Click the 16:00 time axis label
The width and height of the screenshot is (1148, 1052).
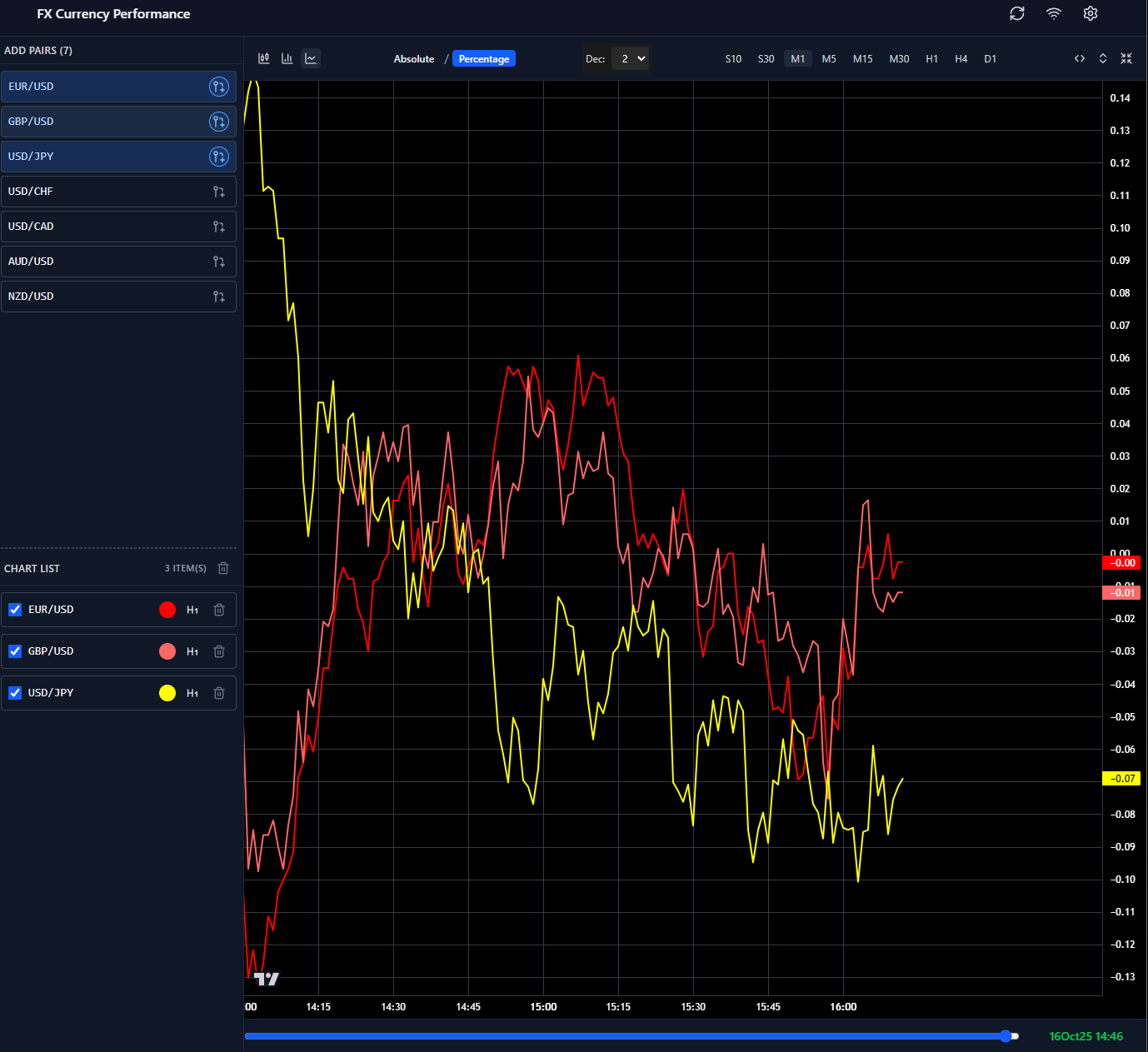pos(843,1007)
